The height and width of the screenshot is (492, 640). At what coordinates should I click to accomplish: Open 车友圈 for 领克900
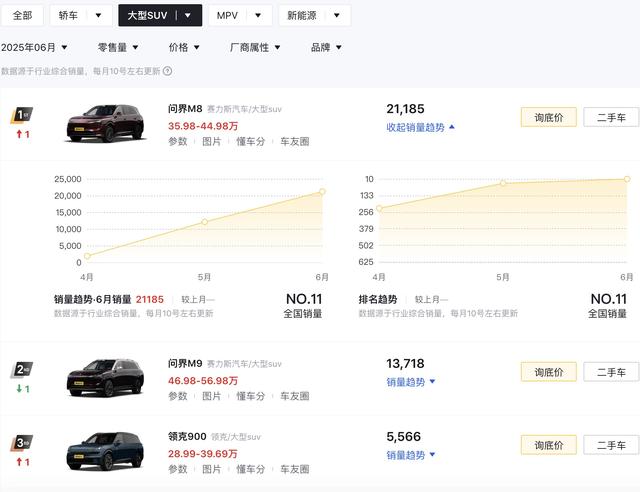[295, 469]
